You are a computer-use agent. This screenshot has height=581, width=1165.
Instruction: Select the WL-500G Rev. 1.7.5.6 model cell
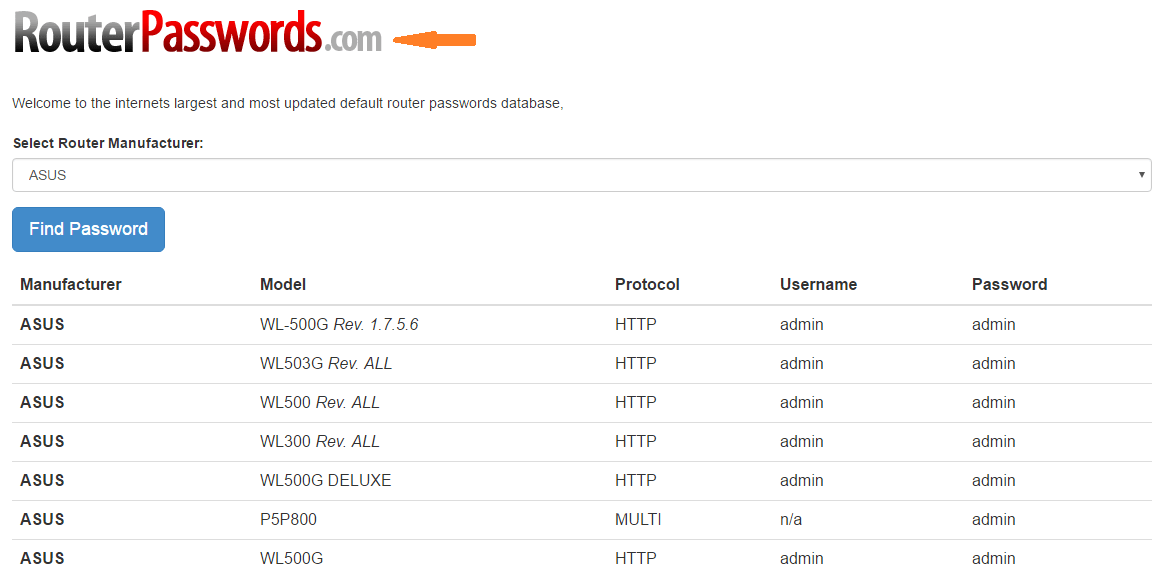[x=339, y=324]
